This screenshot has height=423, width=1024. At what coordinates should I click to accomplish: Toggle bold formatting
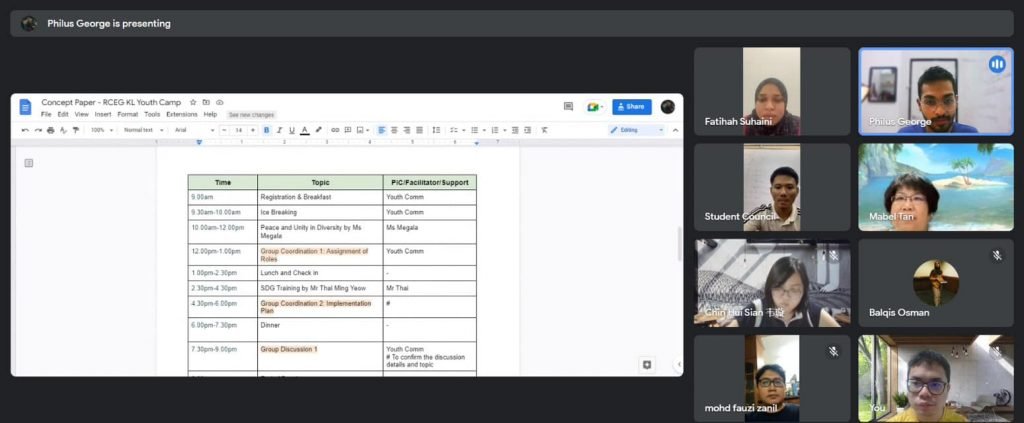266,130
